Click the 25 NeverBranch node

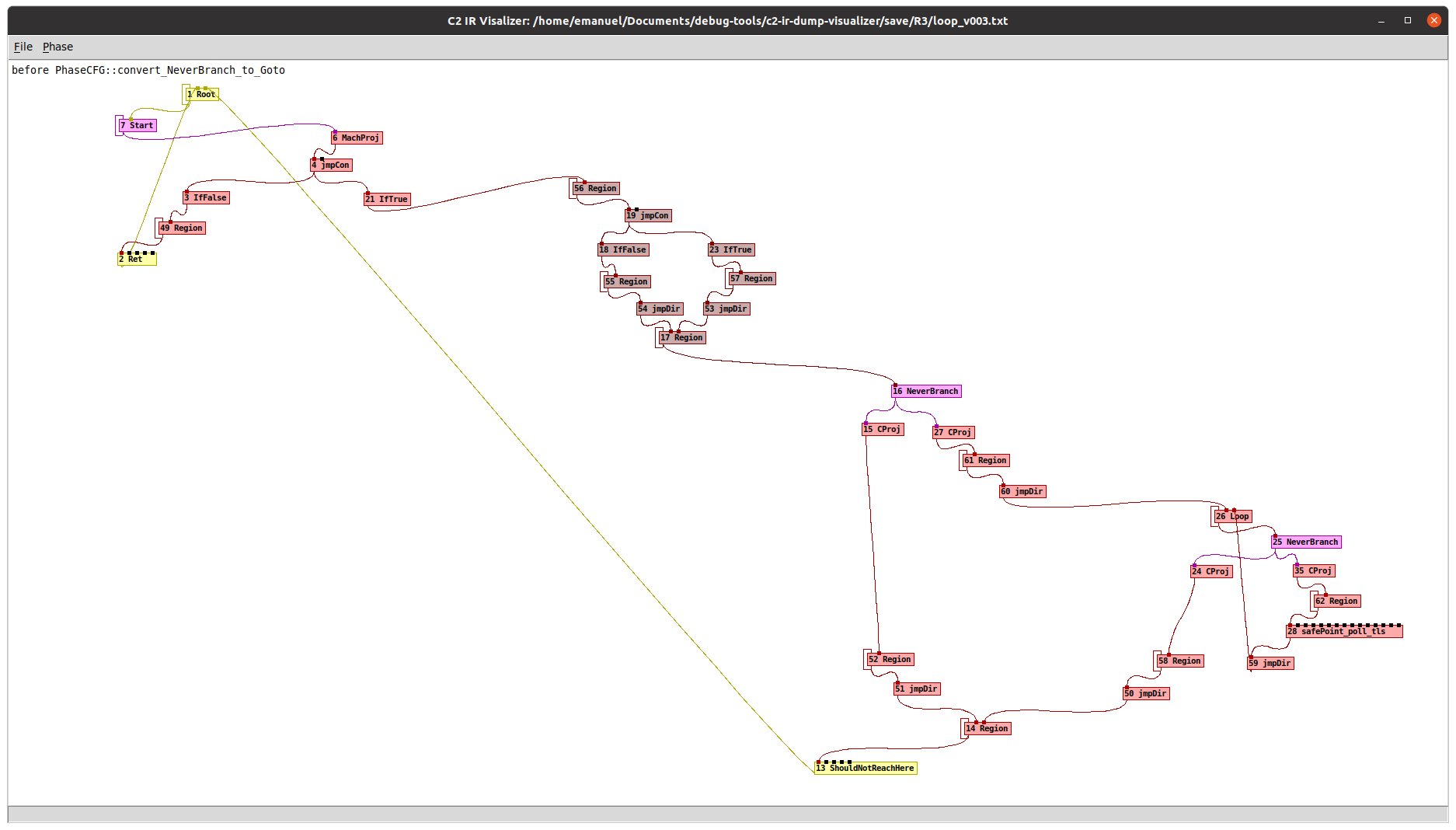(1306, 542)
